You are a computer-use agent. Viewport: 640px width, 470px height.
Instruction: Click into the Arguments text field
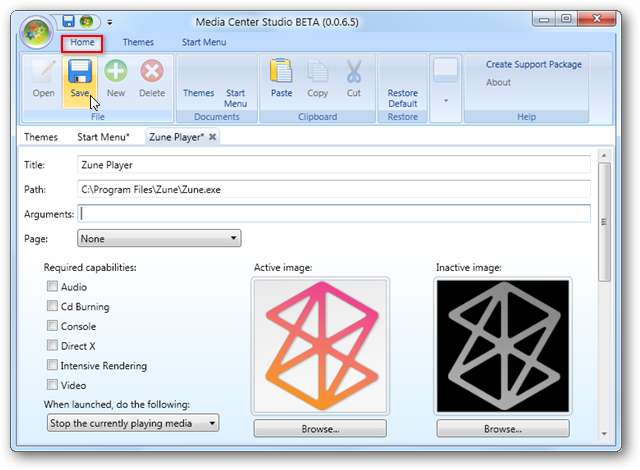[334, 213]
